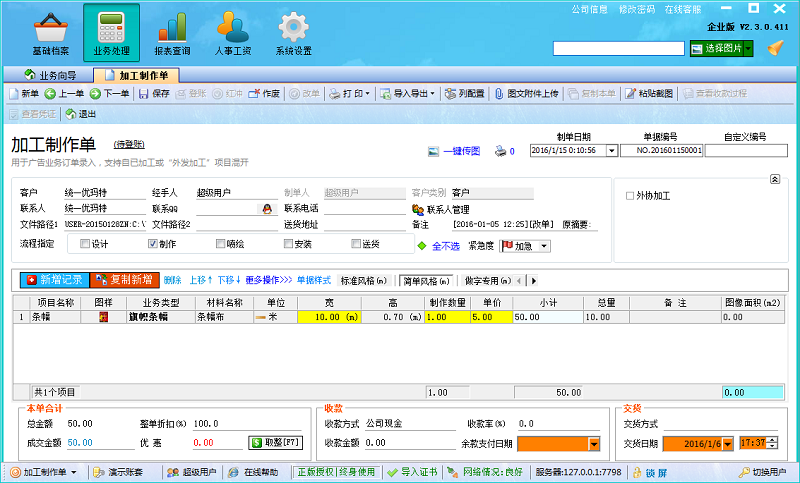Open the 系统设置 gear icon module
The width and height of the screenshot is (800, 483).
(293, 32)
